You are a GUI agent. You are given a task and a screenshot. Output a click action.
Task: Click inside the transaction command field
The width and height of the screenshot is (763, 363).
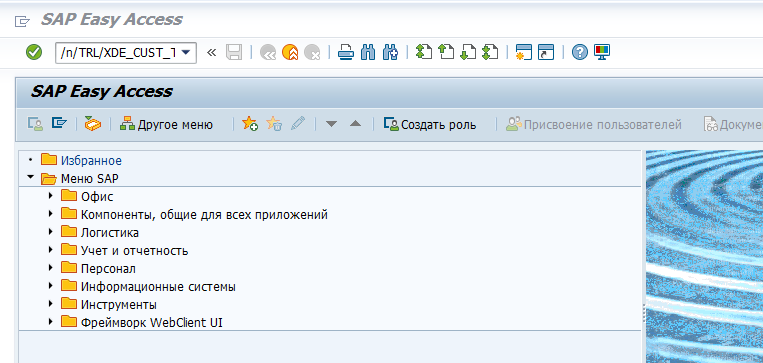tap(117, 53)
